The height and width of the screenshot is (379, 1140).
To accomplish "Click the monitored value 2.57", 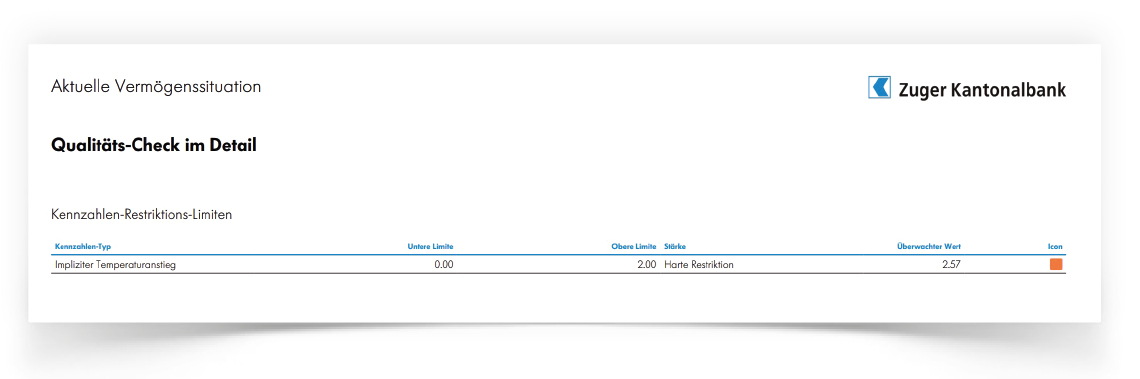I will pyautogui.click(x=951, y=265).
